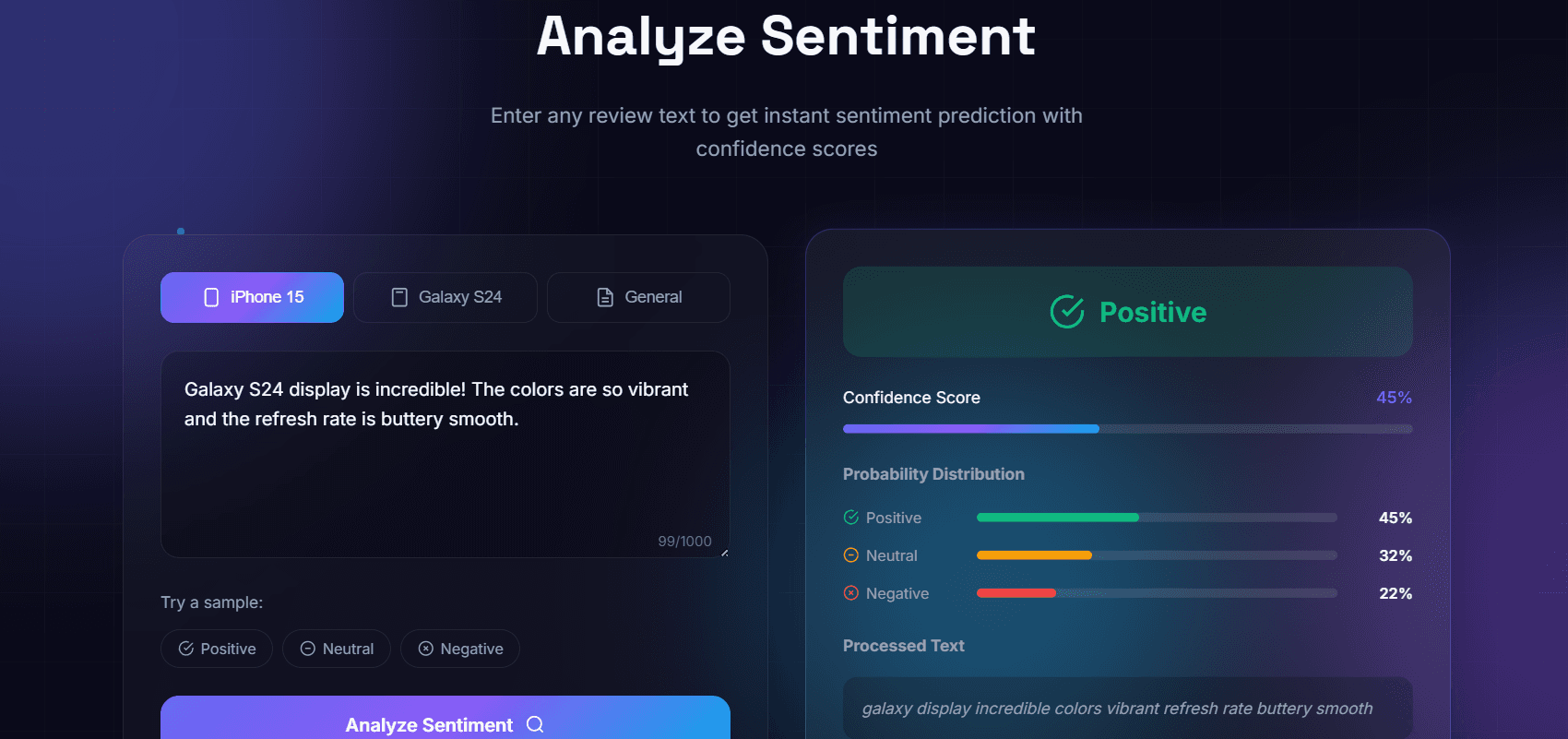Switch to the General tab

tap(638, 297)
